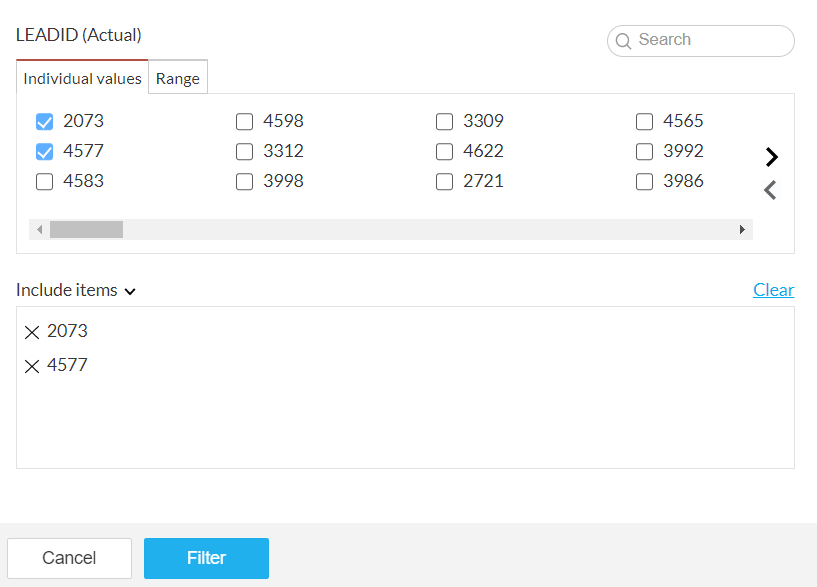Click the scrollbar left arrow
The width and height of the screenshot is (817, 587).
[x=39, y=230]
